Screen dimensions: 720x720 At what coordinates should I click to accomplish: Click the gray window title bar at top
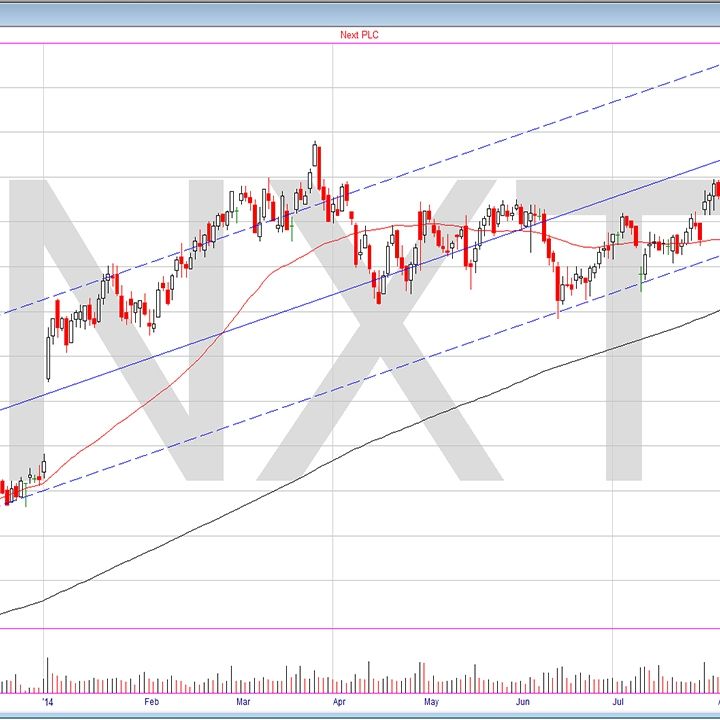point(360,10)
